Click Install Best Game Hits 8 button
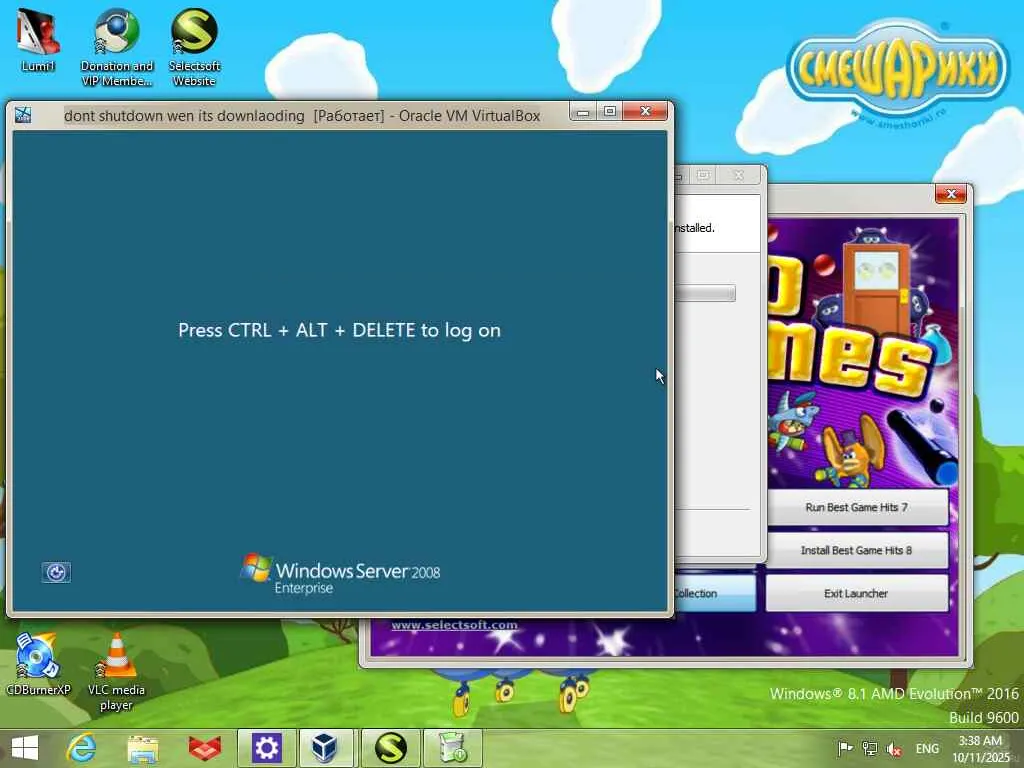This screenshot has height=768, width=1024. pos(856,550)
